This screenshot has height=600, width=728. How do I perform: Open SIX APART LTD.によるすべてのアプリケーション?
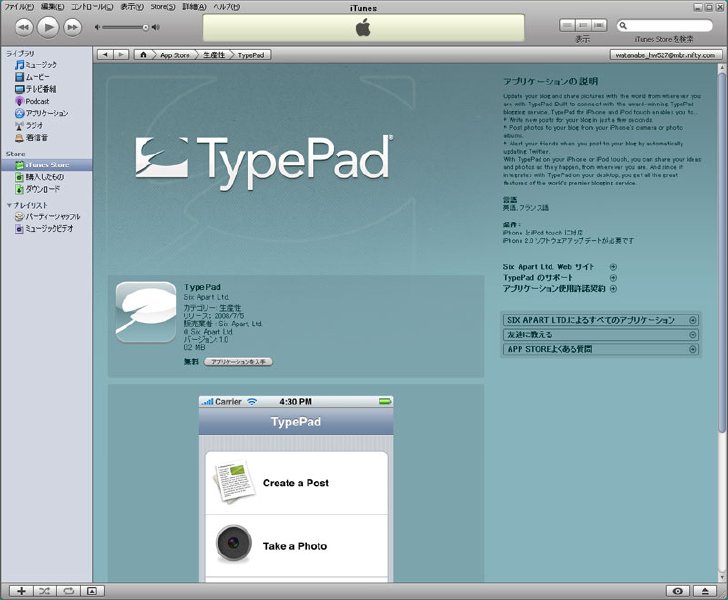click(x=601, y=320)
